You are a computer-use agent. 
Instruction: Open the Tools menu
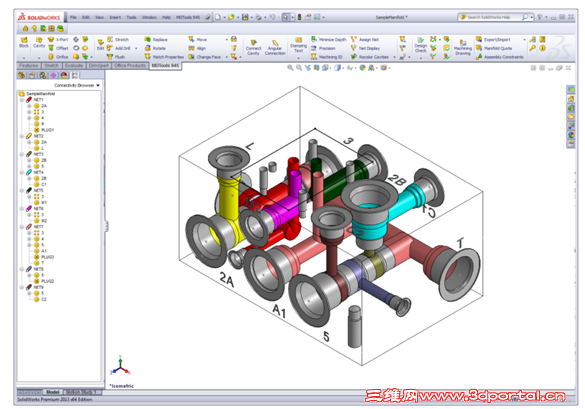tap(131, 17)
